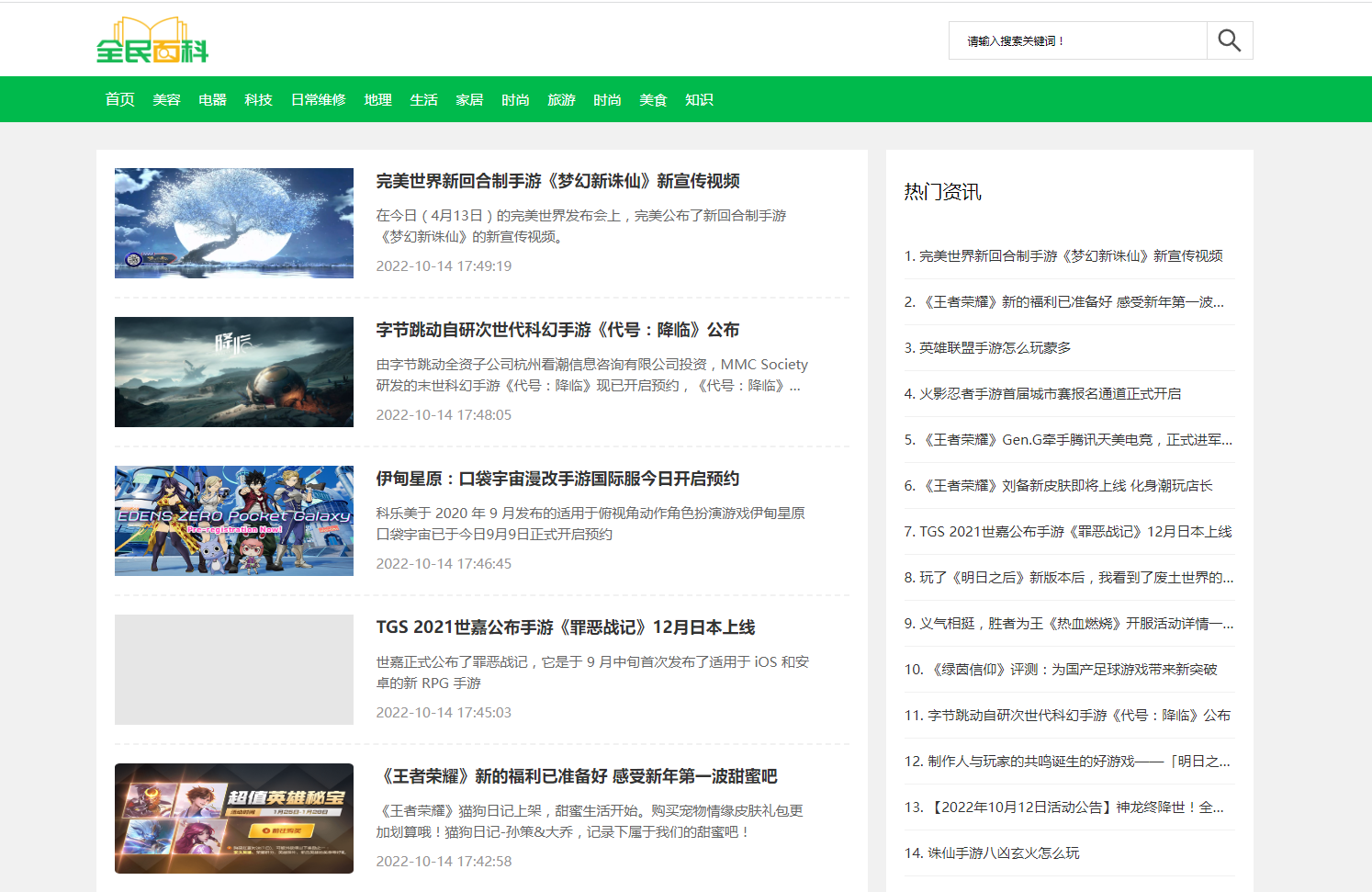Open hot news item 2 王者荣耀新的福利
The width and height of the screenshot is (1372, 892).
(x=1063, y=301)
